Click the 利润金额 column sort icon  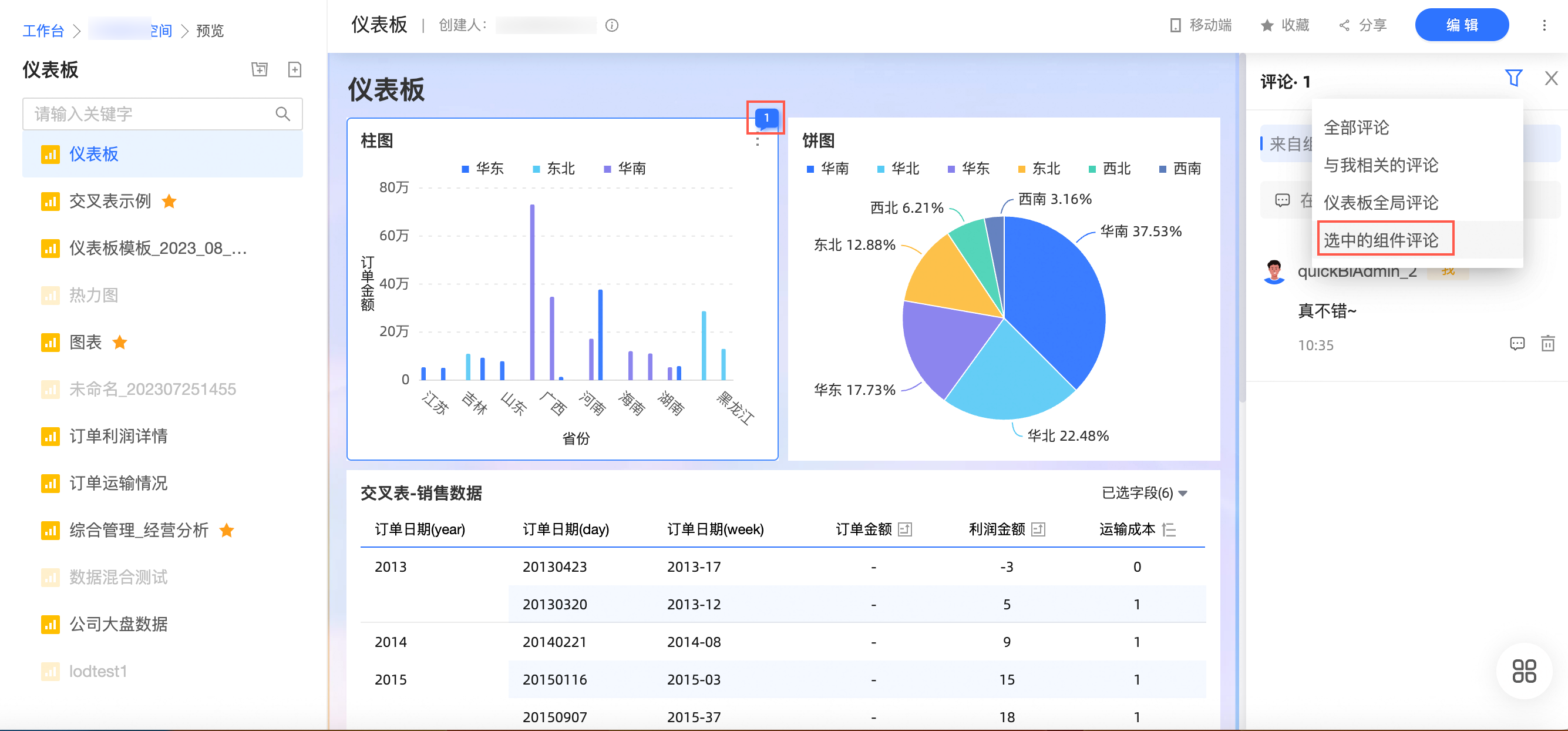coord(1038,529)
